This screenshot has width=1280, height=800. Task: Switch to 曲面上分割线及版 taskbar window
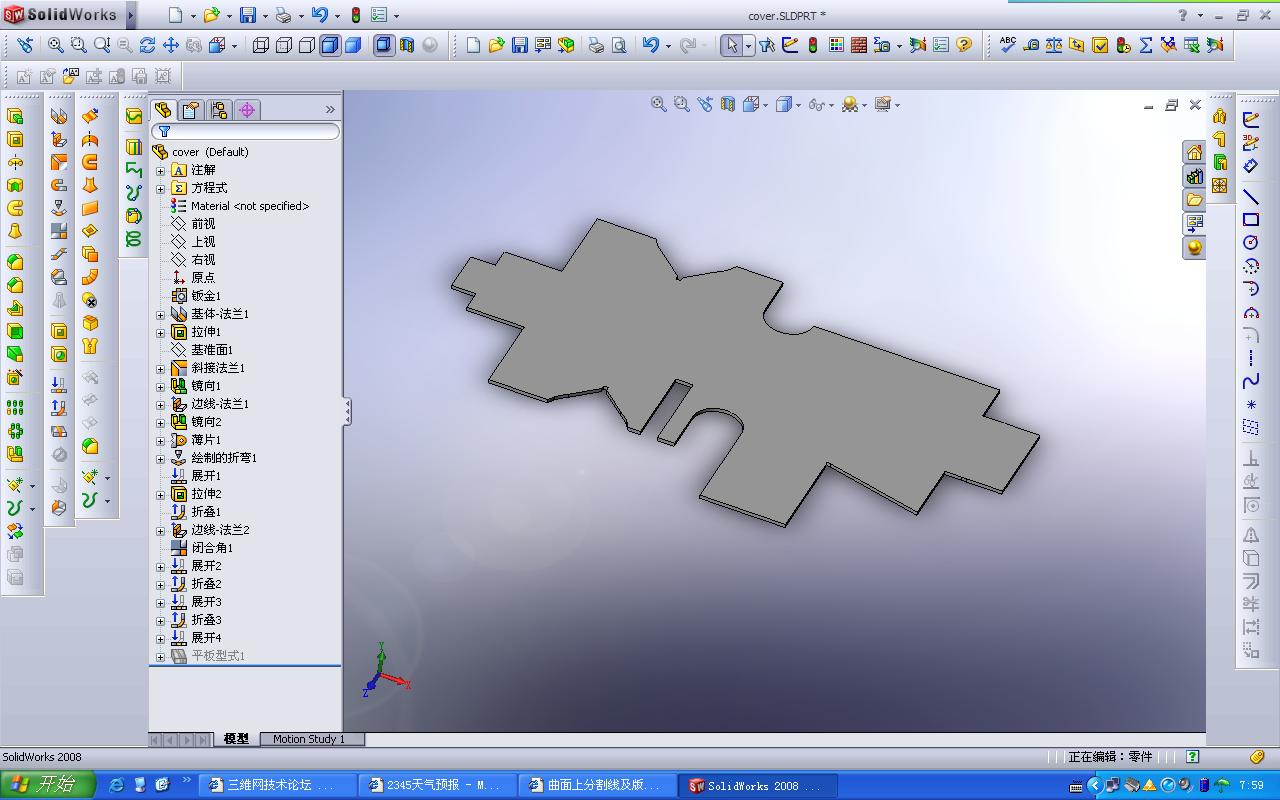[597, 786]
